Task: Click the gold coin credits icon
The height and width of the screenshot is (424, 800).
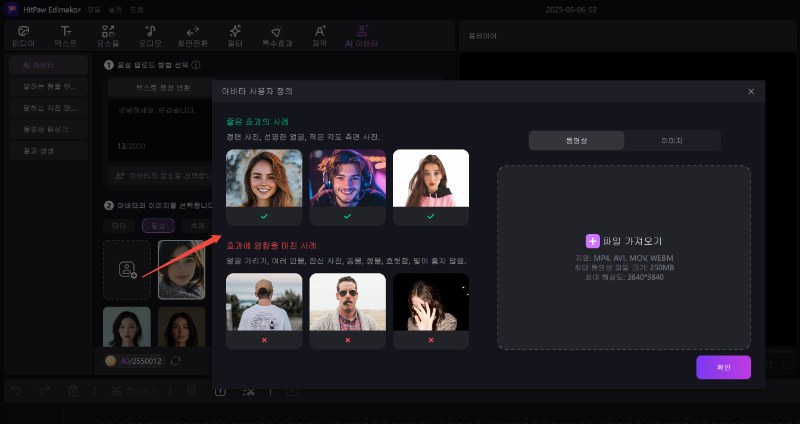Action: [x=110, y=361]
